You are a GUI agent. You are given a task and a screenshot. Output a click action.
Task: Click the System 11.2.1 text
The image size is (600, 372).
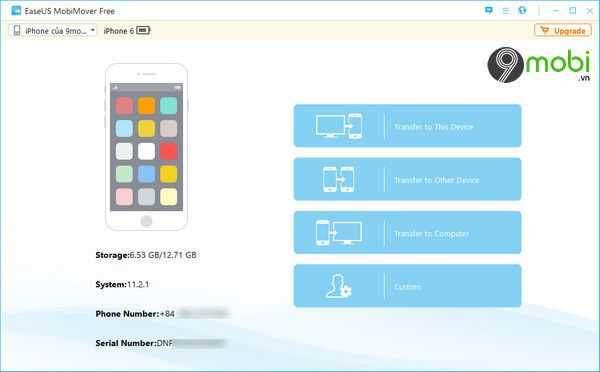point(122,284)
